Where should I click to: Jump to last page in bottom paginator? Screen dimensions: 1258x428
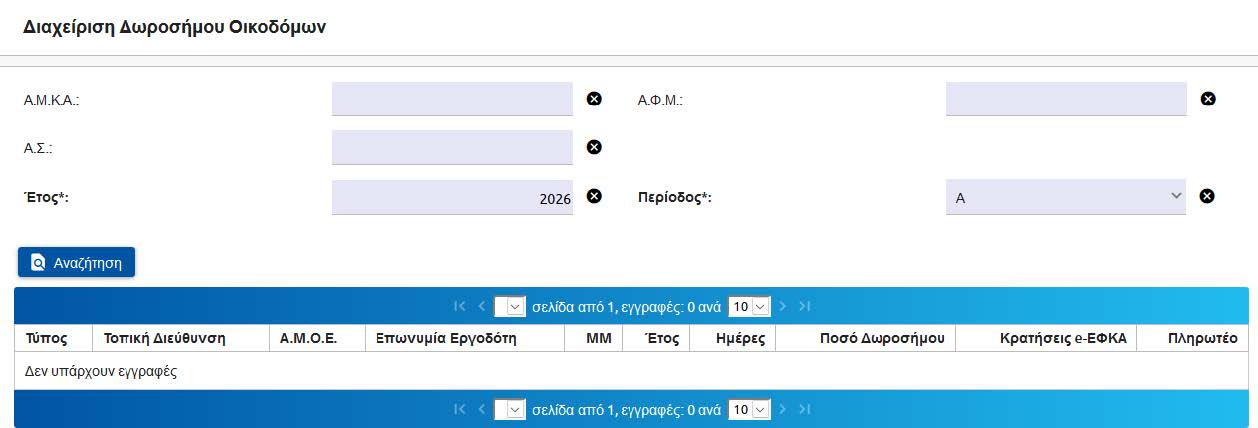tap(805, 409)
